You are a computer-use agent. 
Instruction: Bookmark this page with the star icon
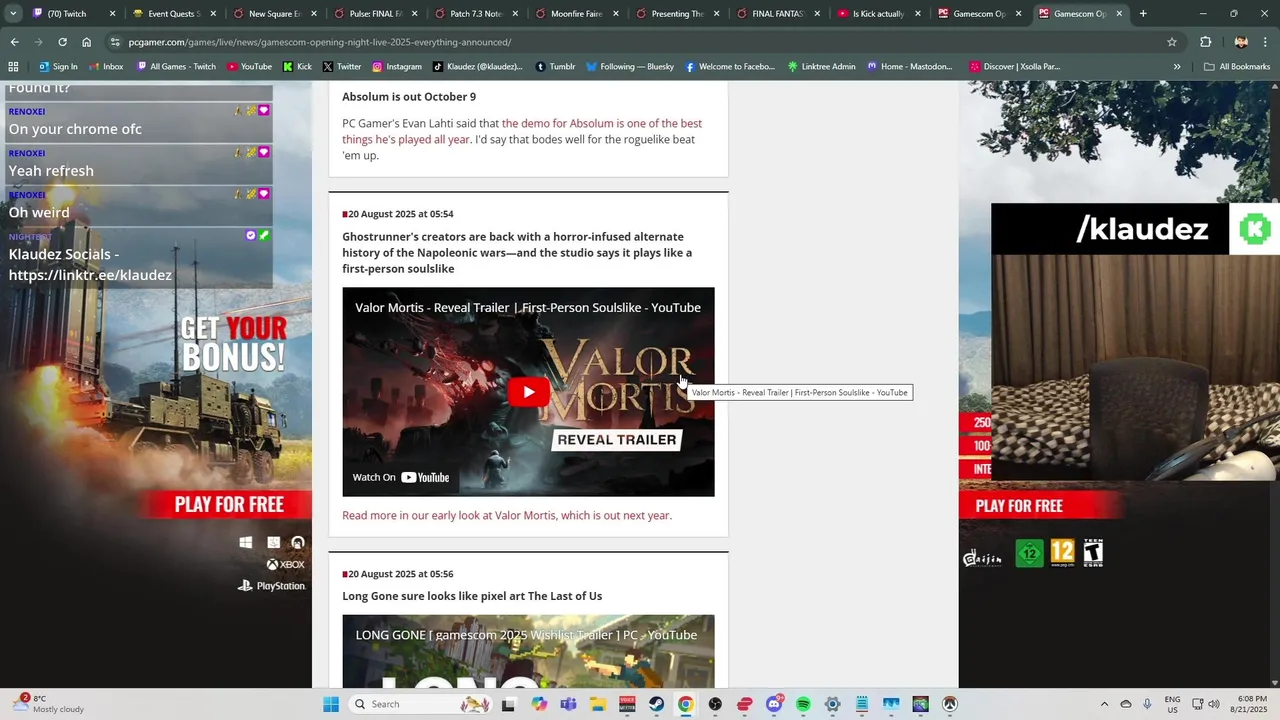point(1172,42)
